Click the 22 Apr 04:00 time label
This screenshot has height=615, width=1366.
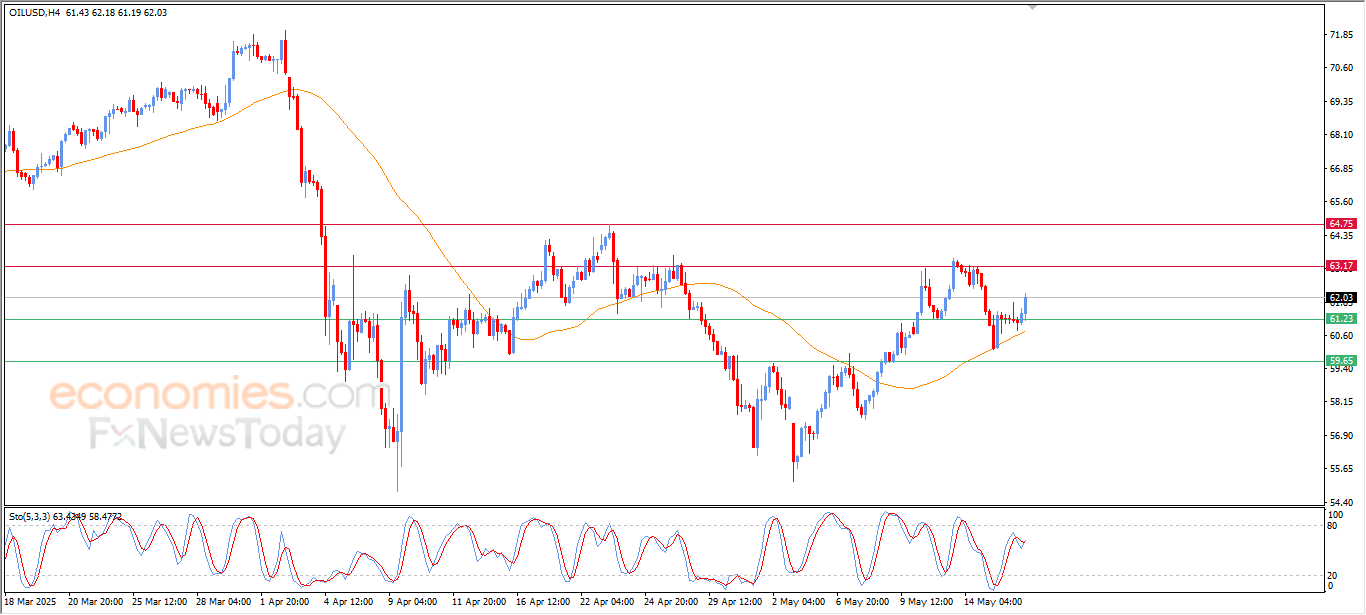[x=607, y=602]
